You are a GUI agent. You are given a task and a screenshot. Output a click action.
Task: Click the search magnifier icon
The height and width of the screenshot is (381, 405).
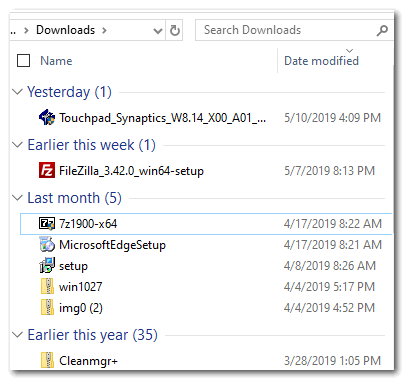pyautogui.click(x=382, y=30)
